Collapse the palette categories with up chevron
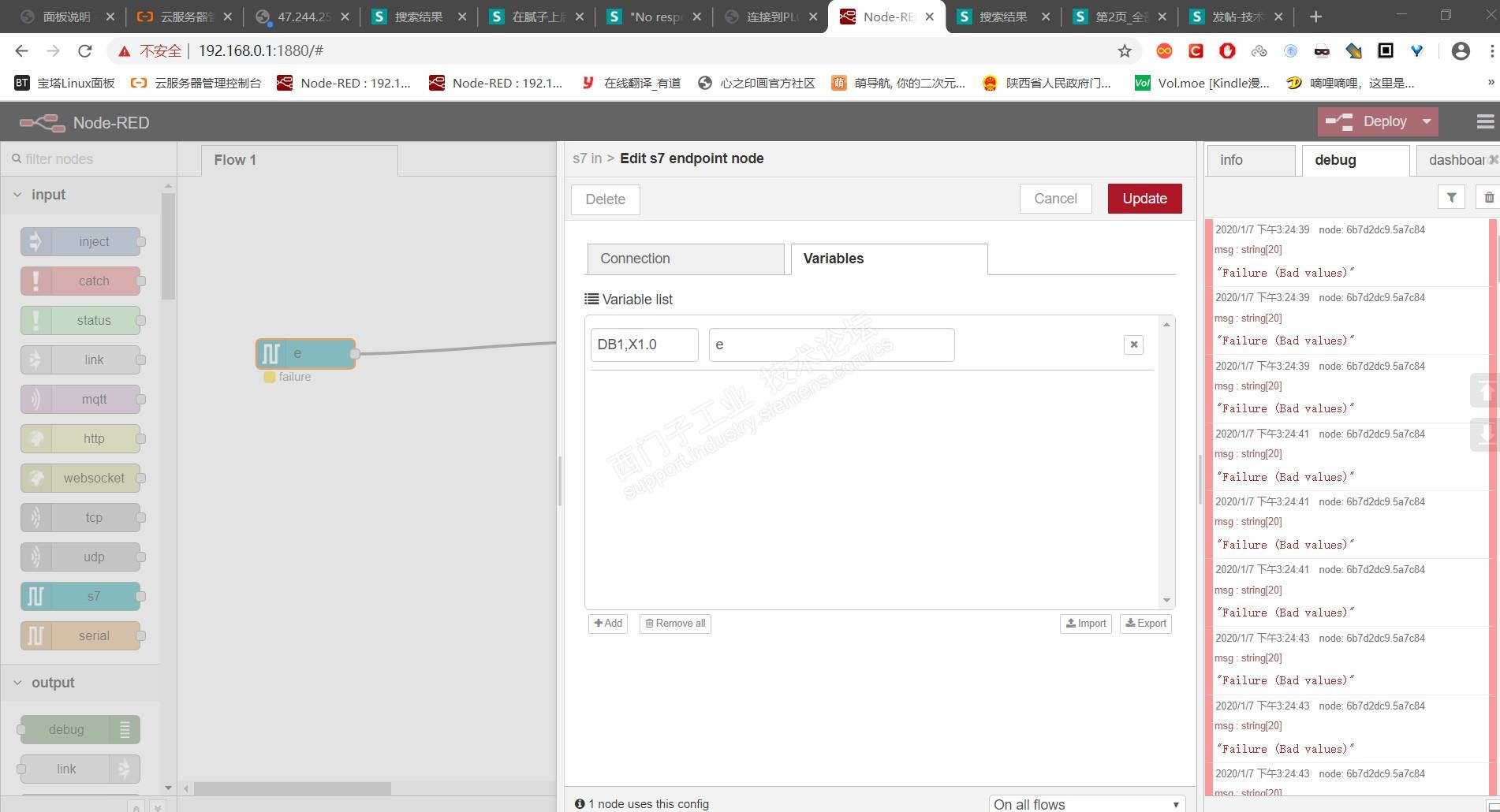Viewport: 1500px width, 812px height. [x=136, y=806]
